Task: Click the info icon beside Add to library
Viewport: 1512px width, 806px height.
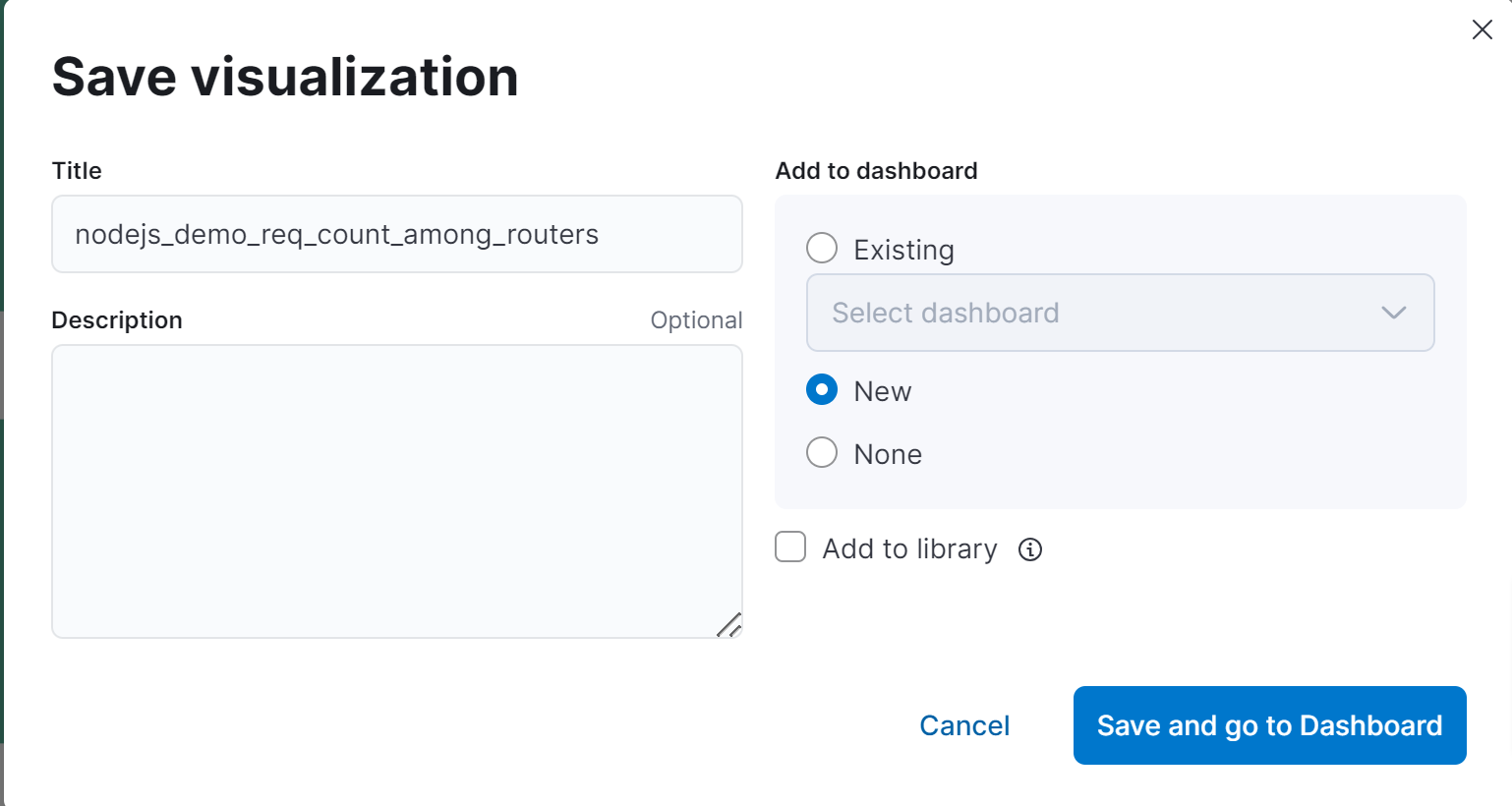Action: [x=1029, y=549]
